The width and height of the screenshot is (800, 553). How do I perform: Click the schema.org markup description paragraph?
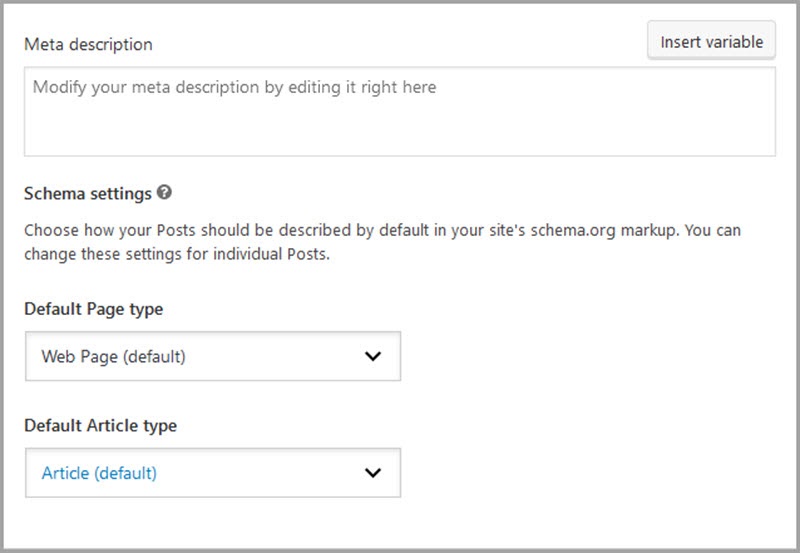pos(382,230)
